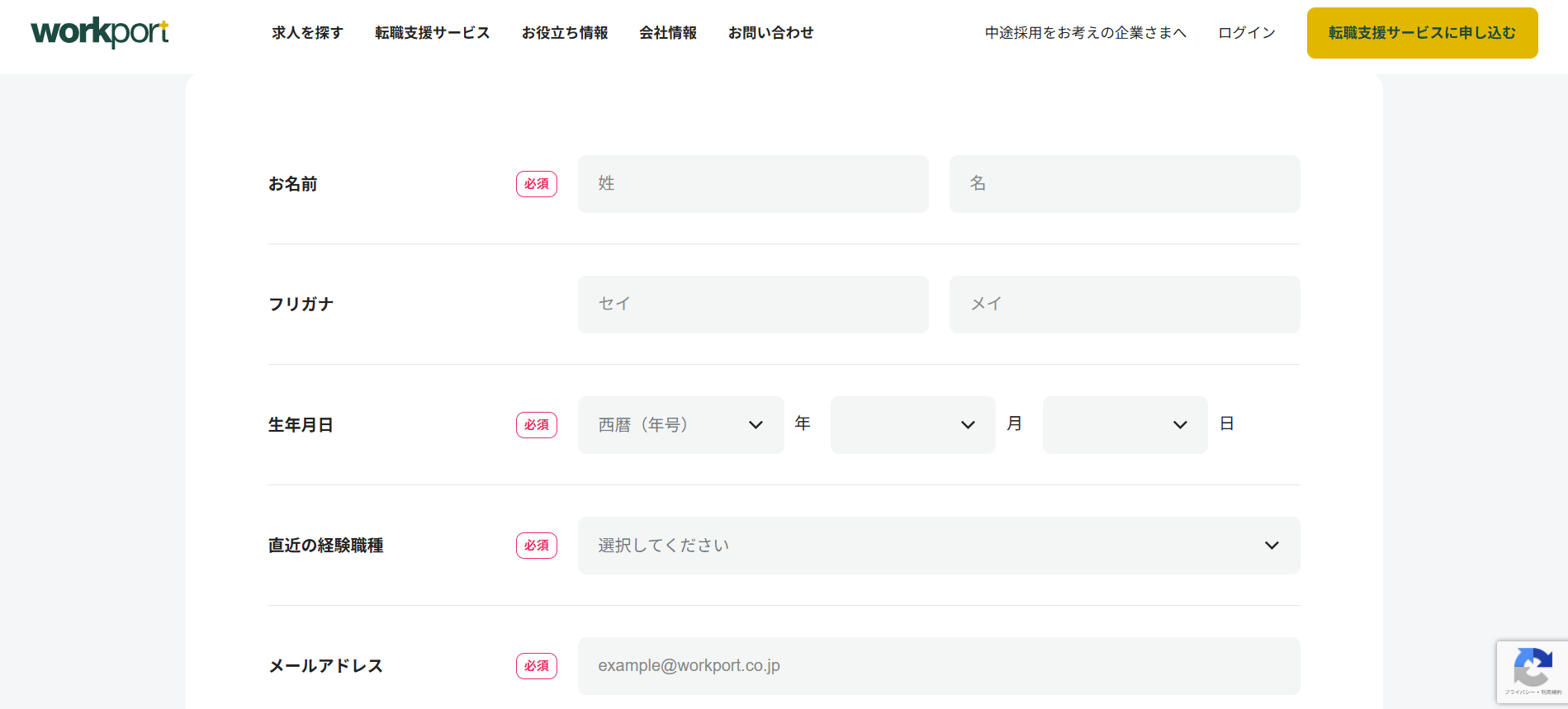Open the 求人を探す menu
The width and height of the screenshot is (1568, 709).
[307, 33]
